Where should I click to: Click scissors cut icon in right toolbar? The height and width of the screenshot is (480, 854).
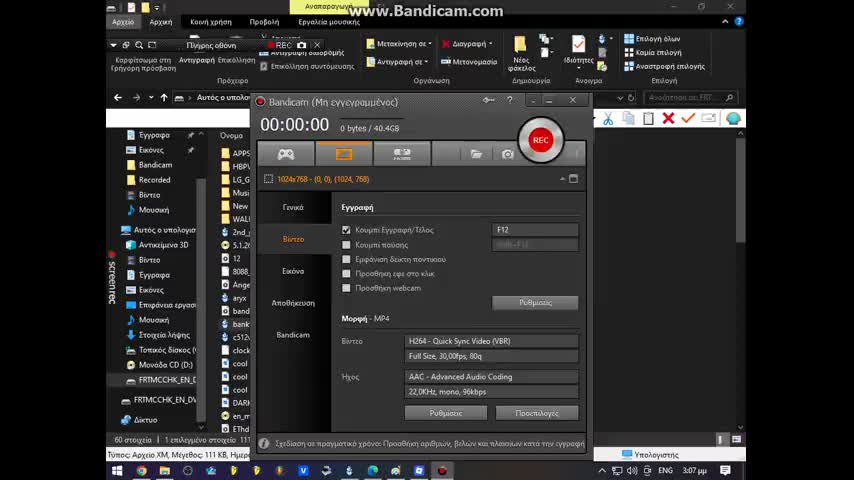[608, 119]
